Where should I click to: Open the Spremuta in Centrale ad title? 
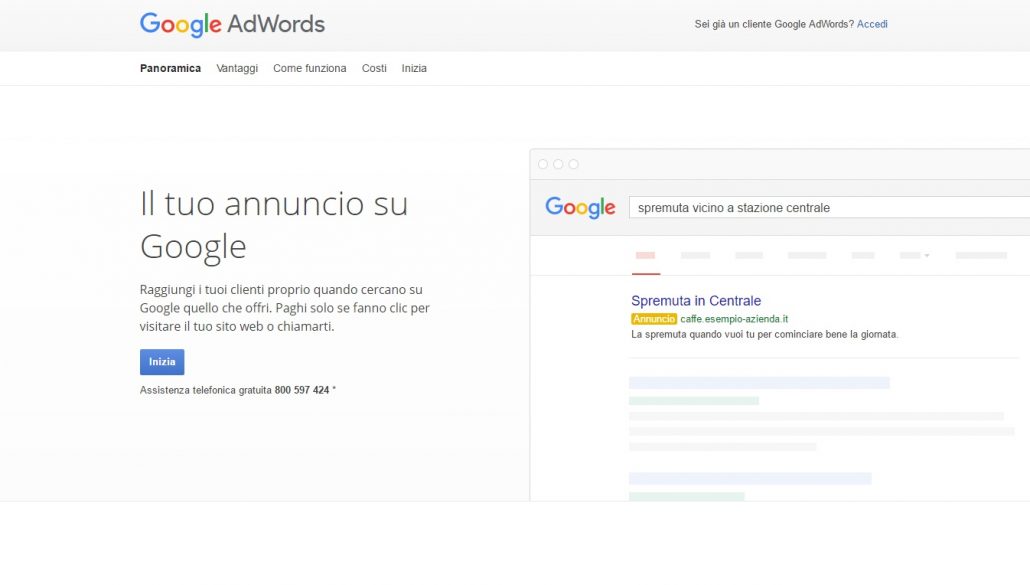696,301
